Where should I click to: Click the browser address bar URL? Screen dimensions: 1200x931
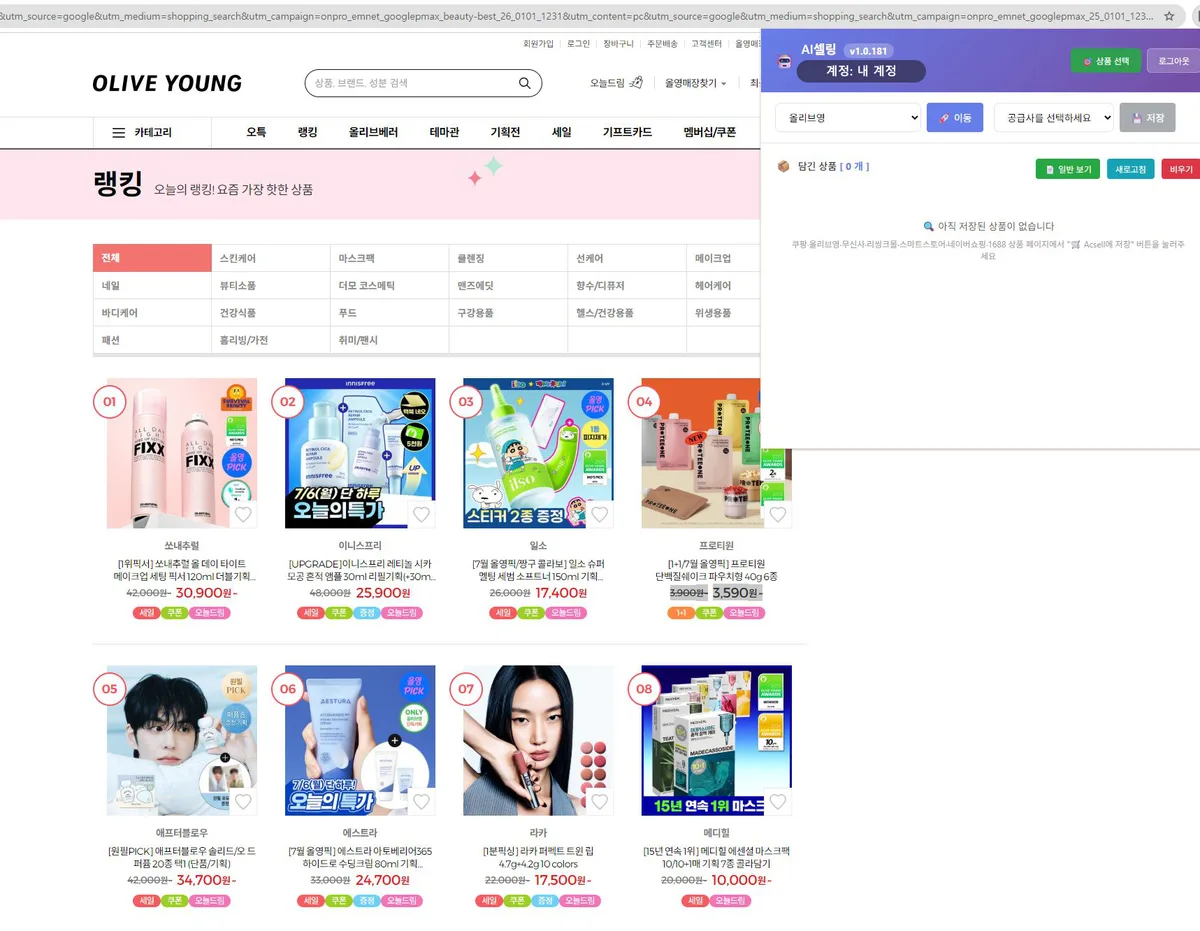tap(576, 16)
